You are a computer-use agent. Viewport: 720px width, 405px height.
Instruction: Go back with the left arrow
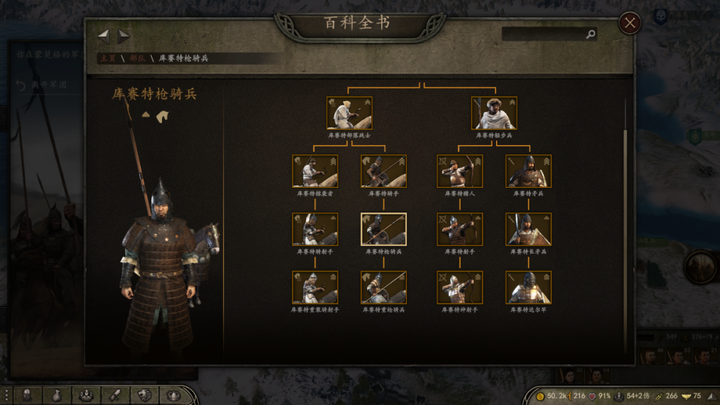pyautogui.click(x=104, y=36)
